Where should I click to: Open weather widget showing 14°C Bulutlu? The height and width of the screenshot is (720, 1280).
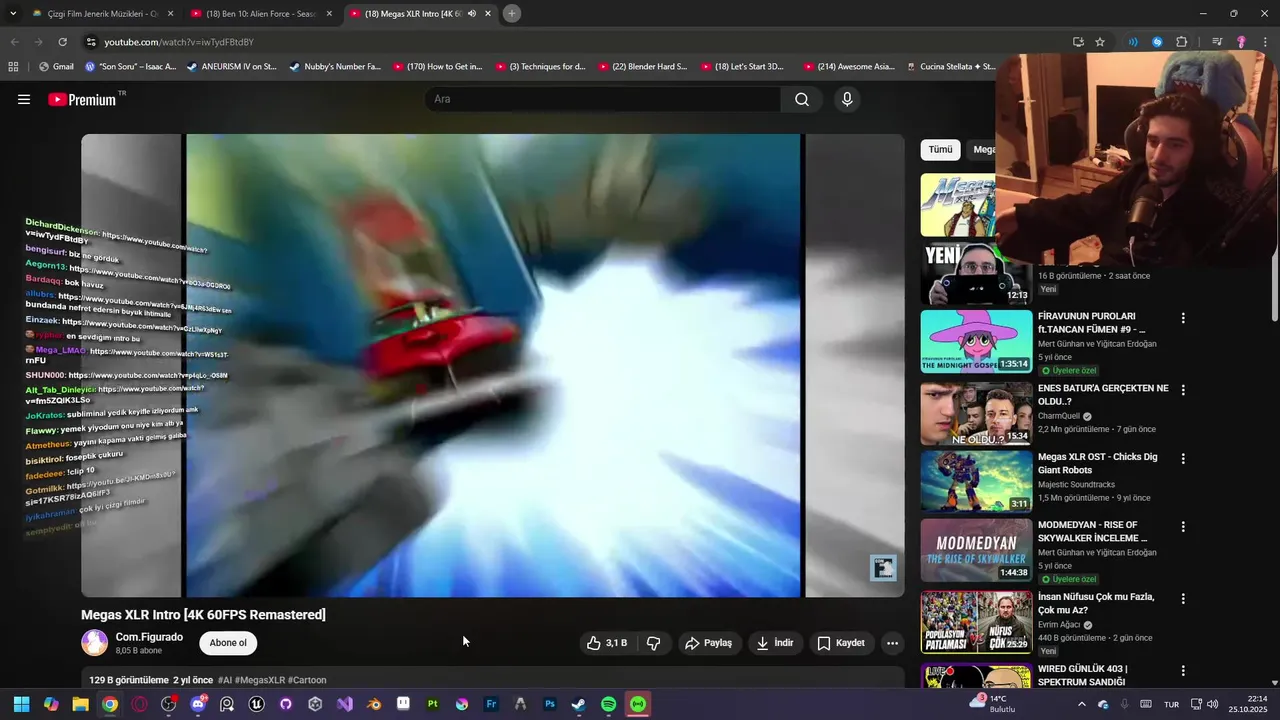coord(991,704)
